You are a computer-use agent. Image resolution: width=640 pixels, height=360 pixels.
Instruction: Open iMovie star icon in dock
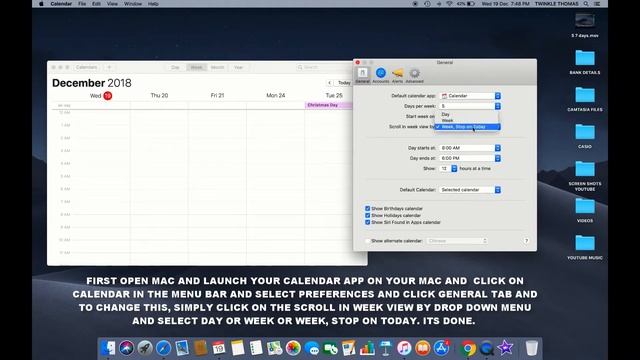(505, 348)
